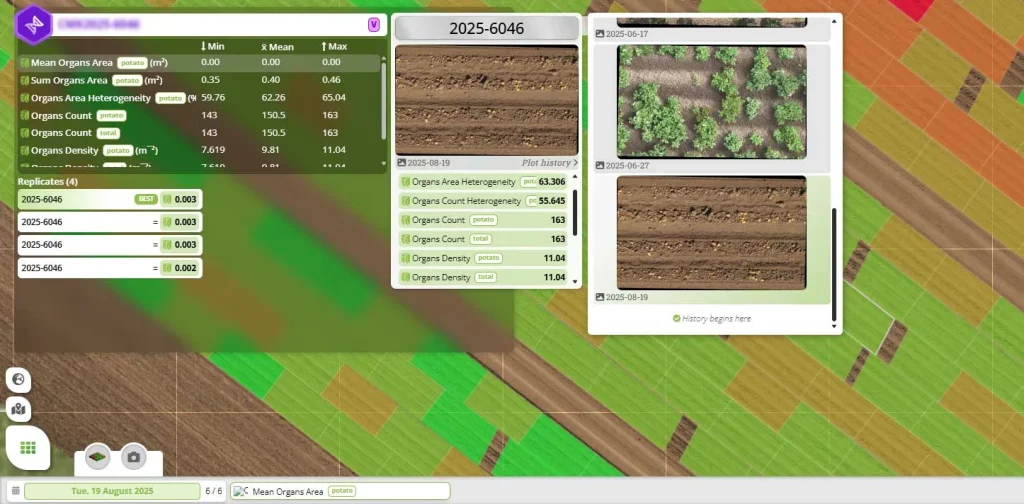The image size is (1024, 504).
Task: Click the trait icon beside Mean Organs Area in stats table
Action: pyautogui.click(x=25, y=63)
